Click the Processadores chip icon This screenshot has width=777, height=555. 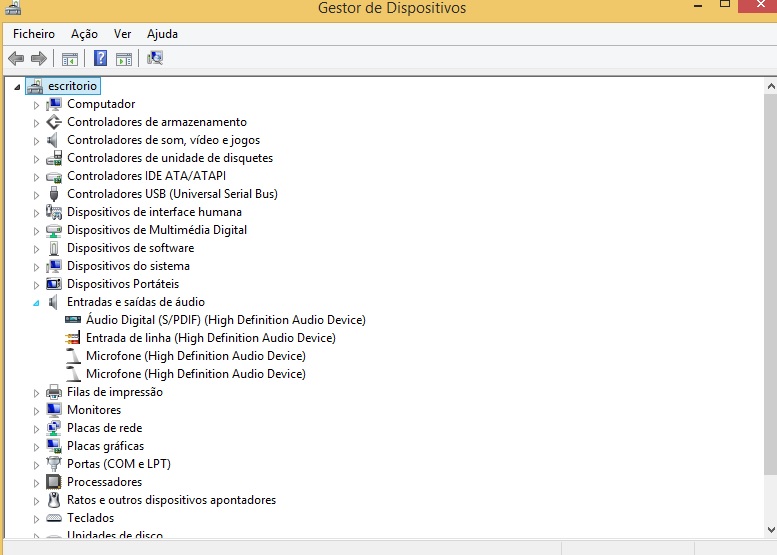click(x=54, y=482)
